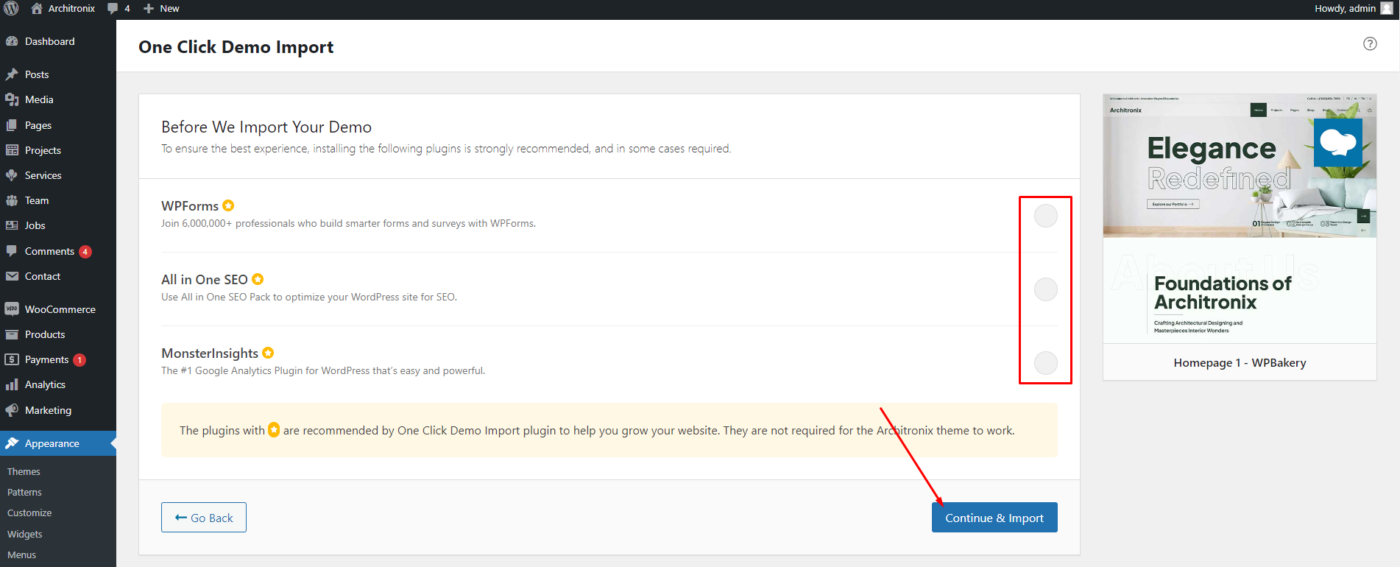This screenshot has height=567, width=1400.
Task: Click the Payments dollar icon
Action: 12,359
